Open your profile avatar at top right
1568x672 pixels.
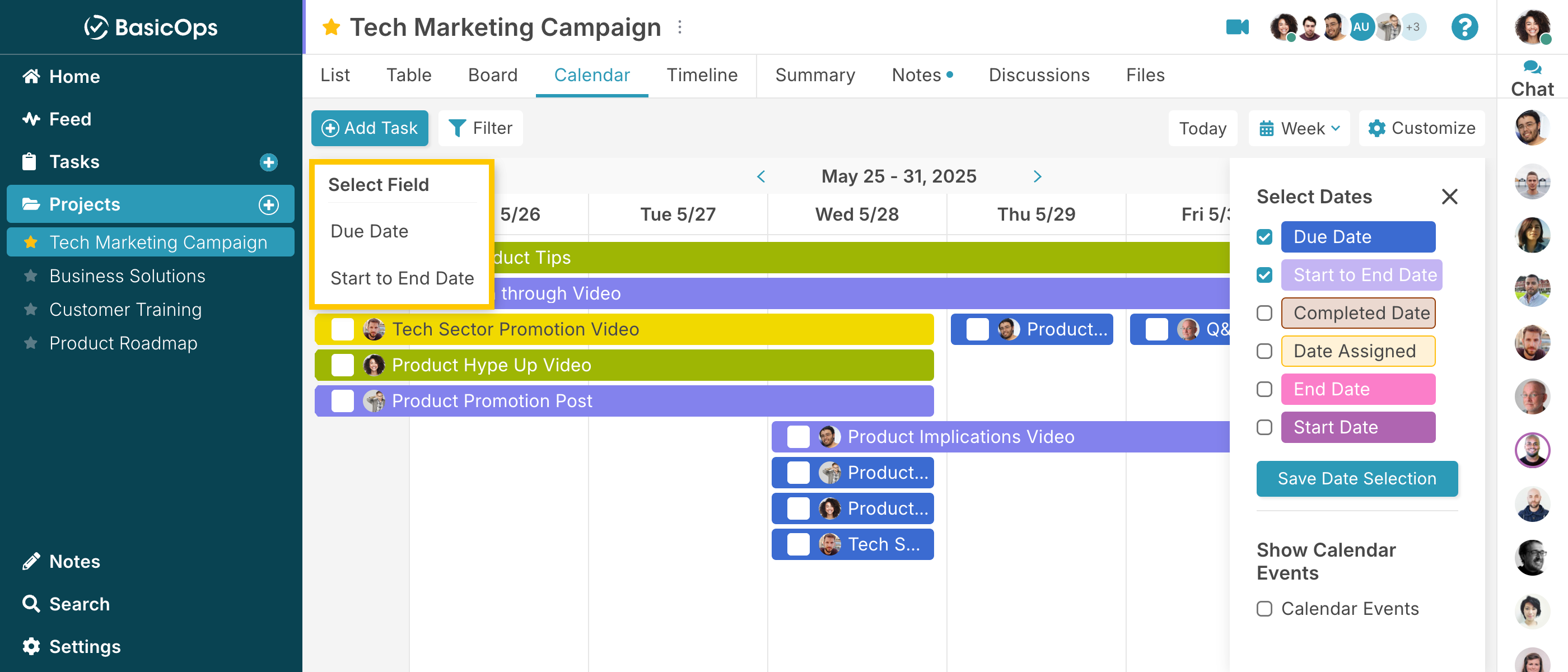(x=1532, y=27)
